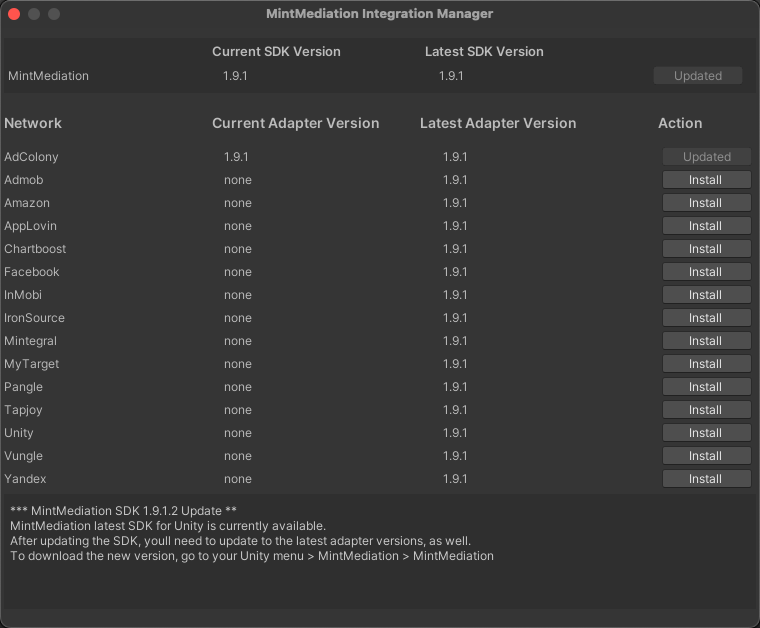This screenshot has height=628, width=760.
Task: Install the Mintegral adapter
Action: [x=706, y=341]
